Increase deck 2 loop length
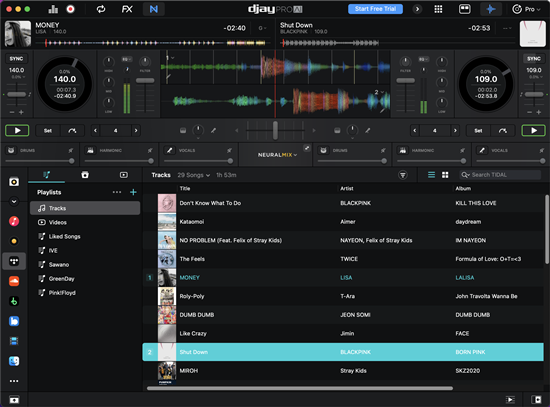 click(x=455, y=131)
